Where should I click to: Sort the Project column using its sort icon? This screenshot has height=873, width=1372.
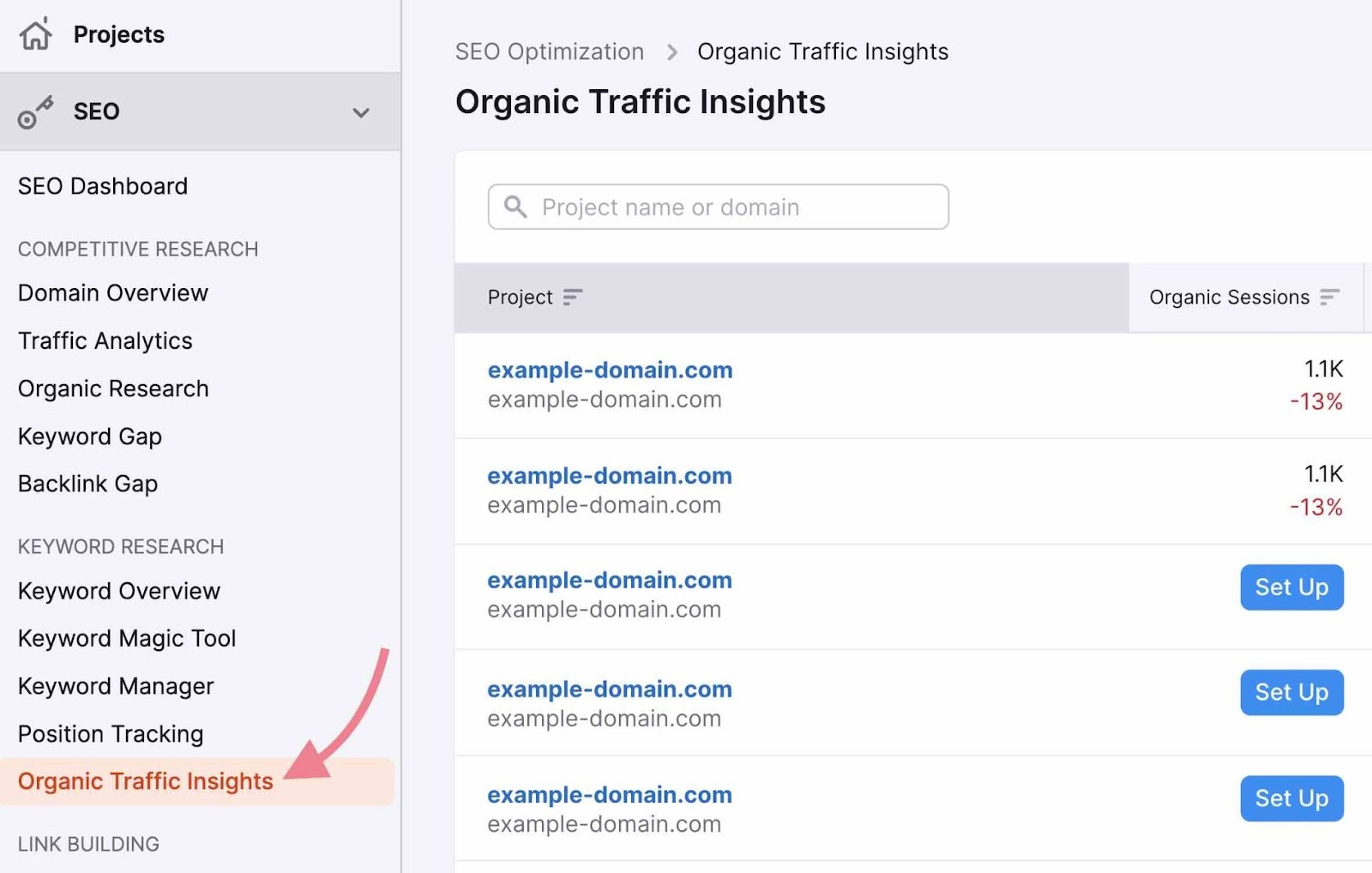click(573, 298)
